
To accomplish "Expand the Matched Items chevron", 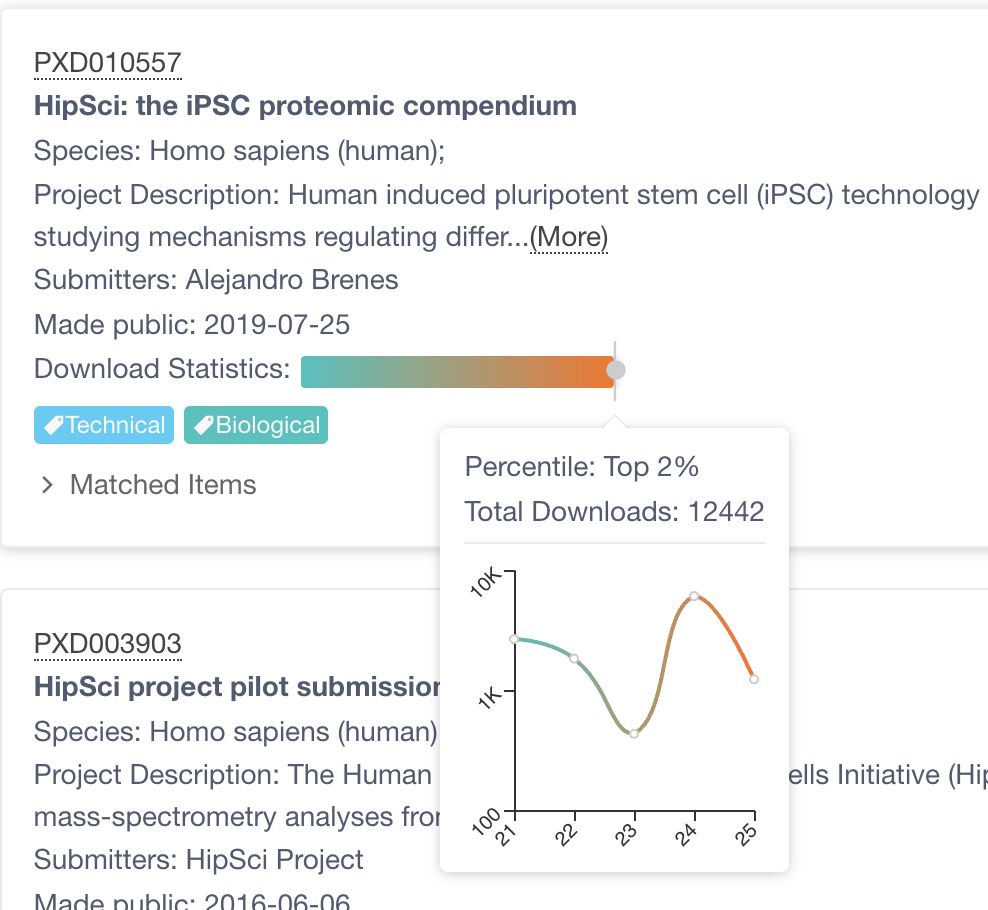I will click(x=46, y=486).
